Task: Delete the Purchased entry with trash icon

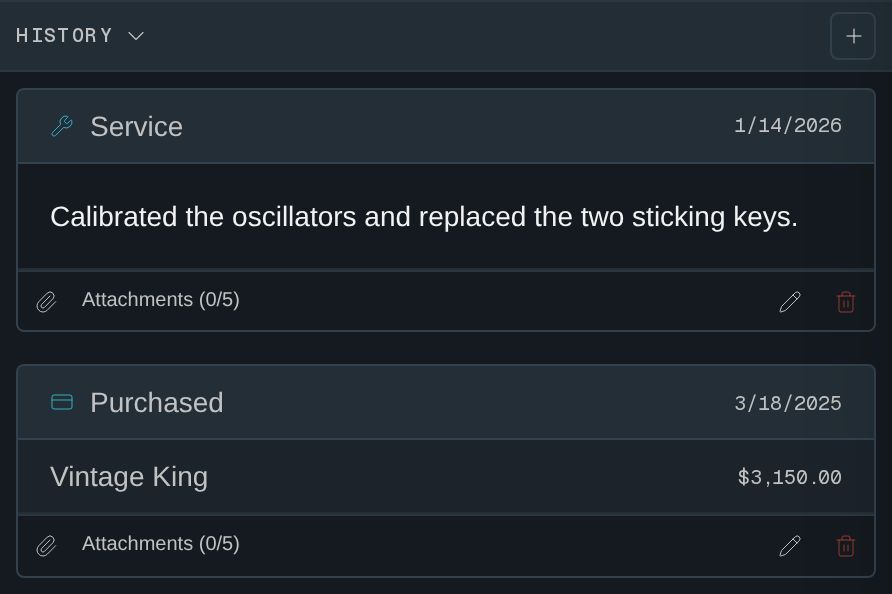Action: coord(846,546)
